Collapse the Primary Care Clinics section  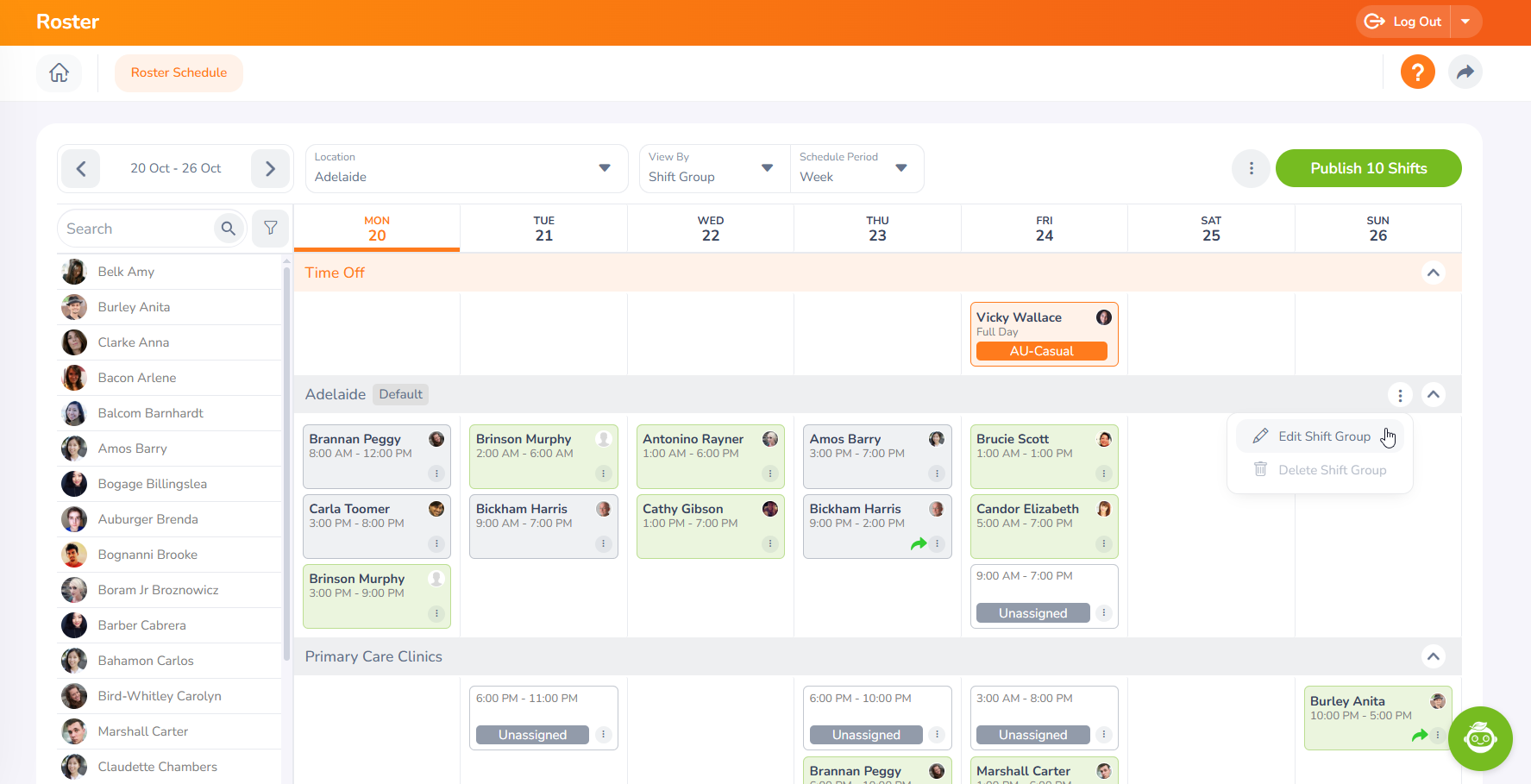click(x=1433, y=656)
